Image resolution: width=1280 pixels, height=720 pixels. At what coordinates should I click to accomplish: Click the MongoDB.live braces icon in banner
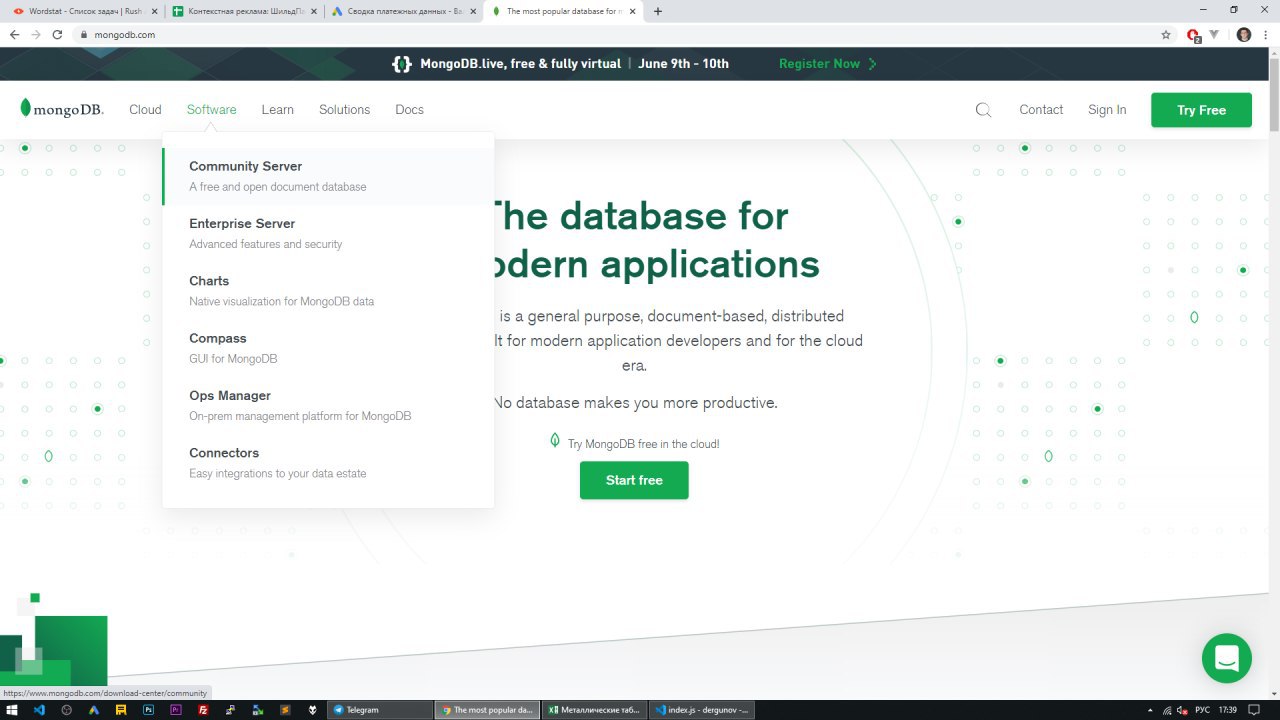pos(402,64)
